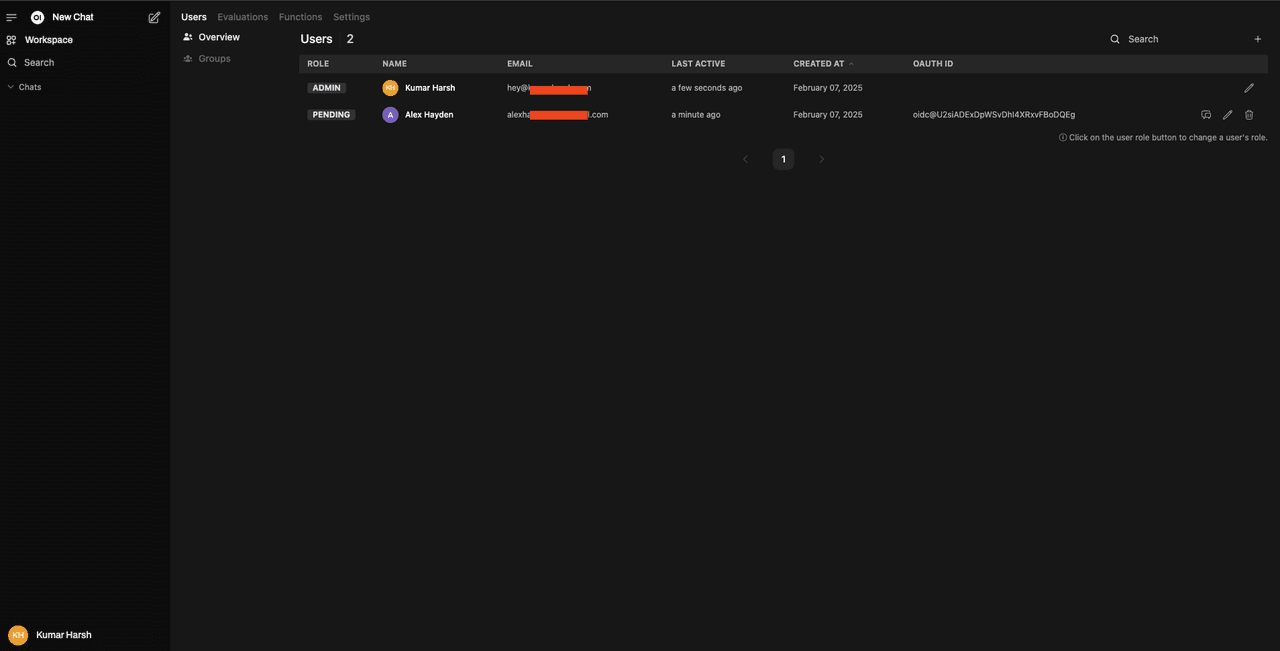The image size is (1280, 651).
Task: Click the next page chevron
Action: point(821,158)
